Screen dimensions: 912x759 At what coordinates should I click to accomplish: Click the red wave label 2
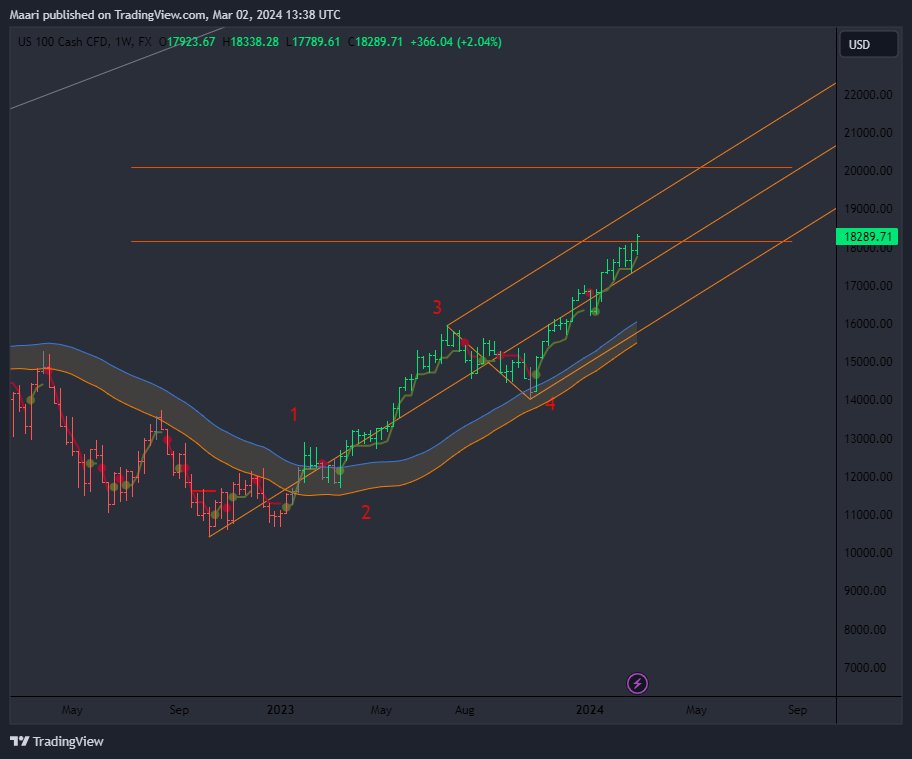point(366,512)
